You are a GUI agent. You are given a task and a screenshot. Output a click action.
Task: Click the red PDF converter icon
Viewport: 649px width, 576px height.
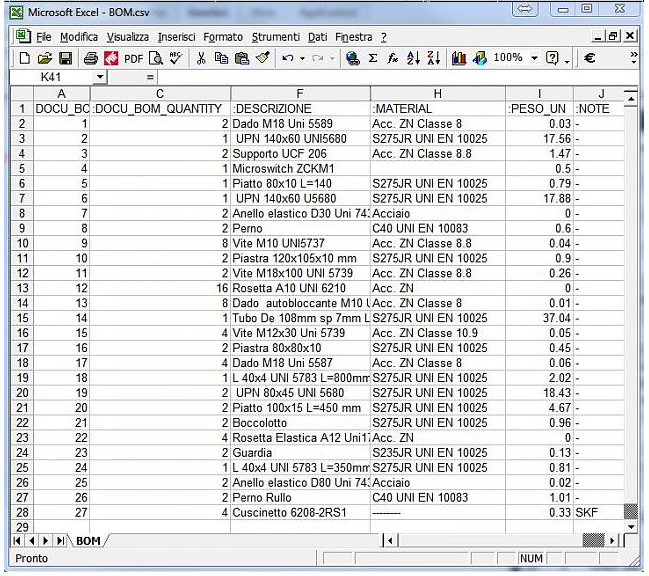111,58
